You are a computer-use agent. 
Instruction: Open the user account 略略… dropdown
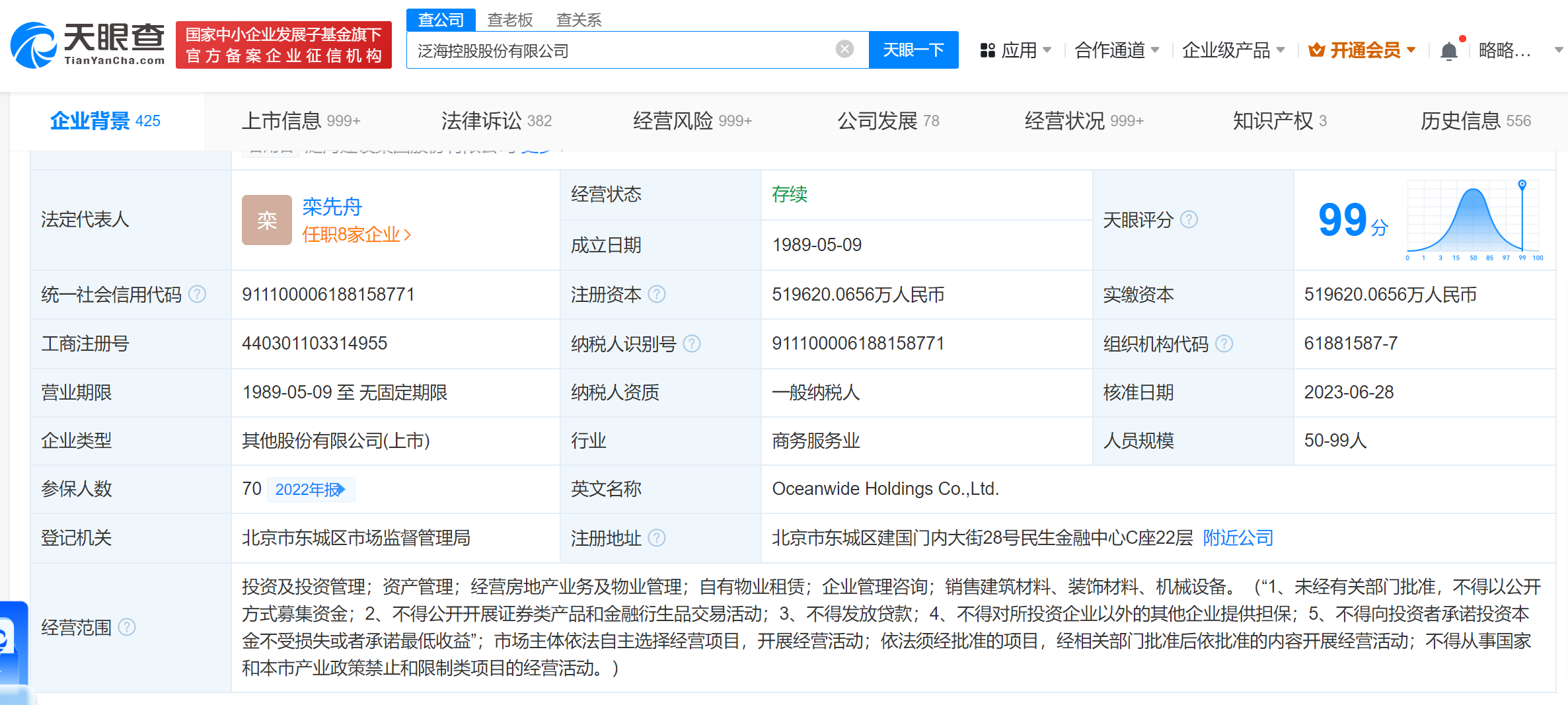[x=1559, y=50]
